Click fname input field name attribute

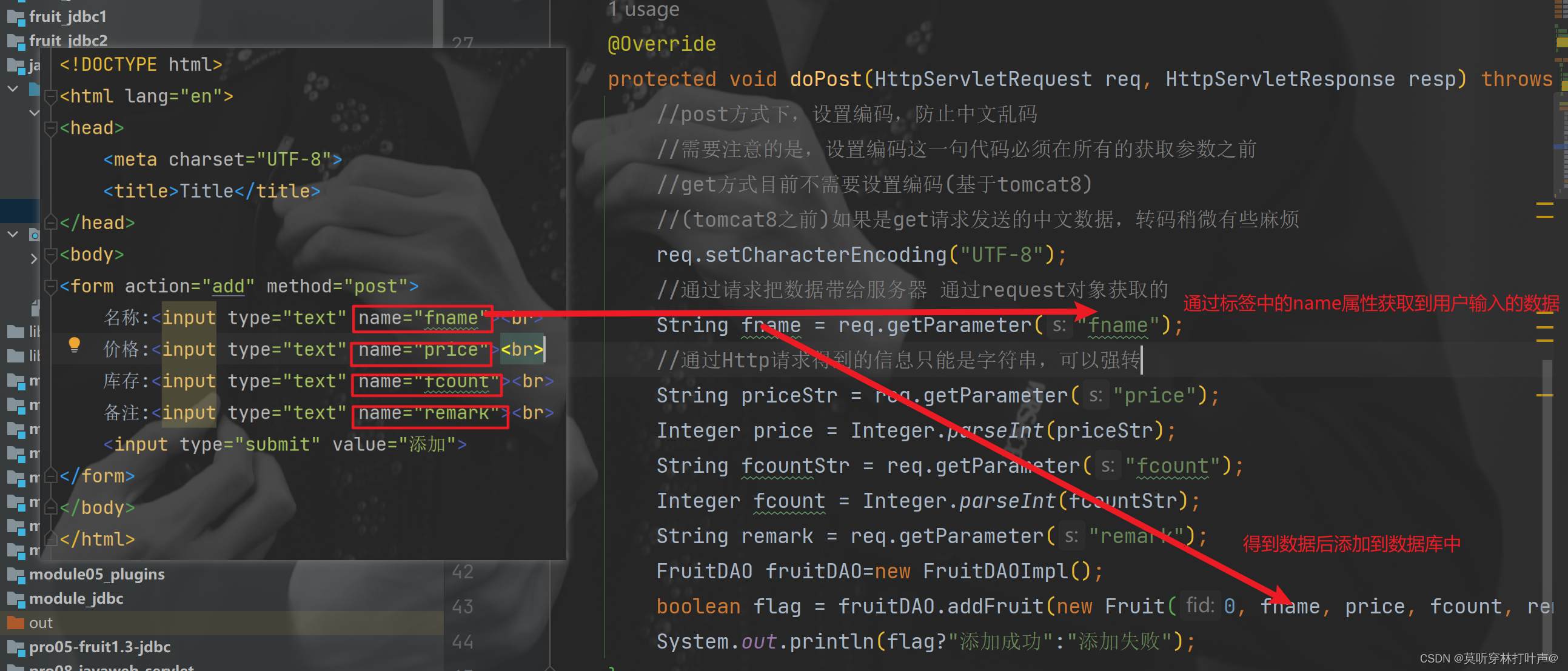[419, 317]
